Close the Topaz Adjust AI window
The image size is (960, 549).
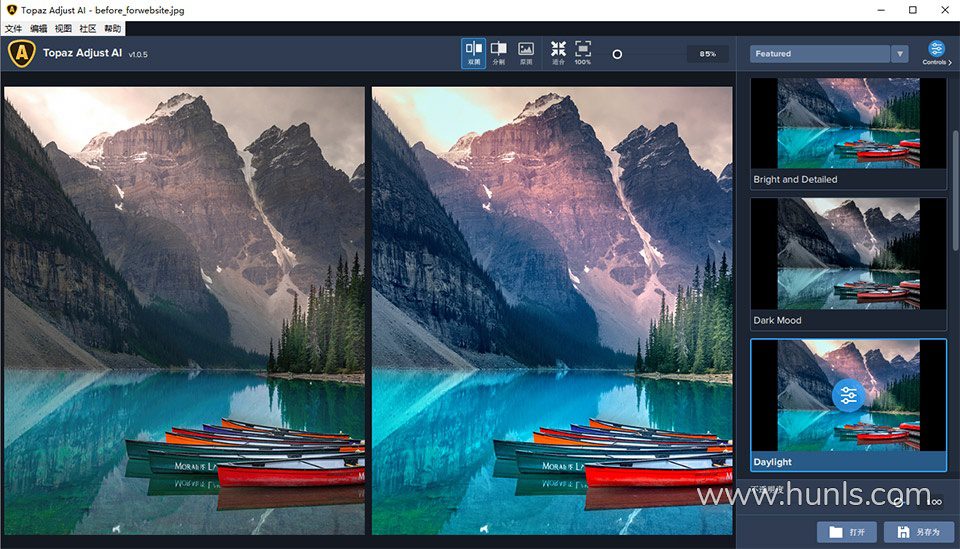945,10
